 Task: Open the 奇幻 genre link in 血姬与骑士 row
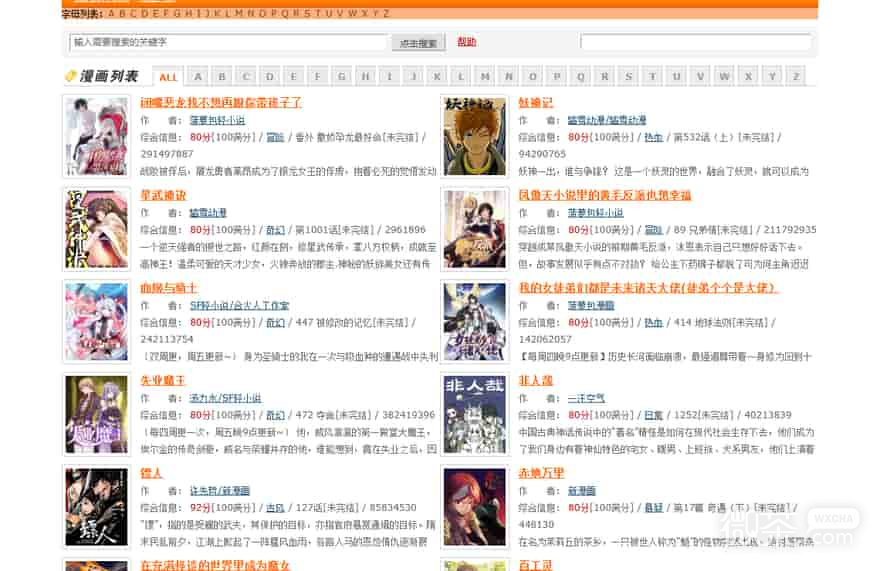275,323
